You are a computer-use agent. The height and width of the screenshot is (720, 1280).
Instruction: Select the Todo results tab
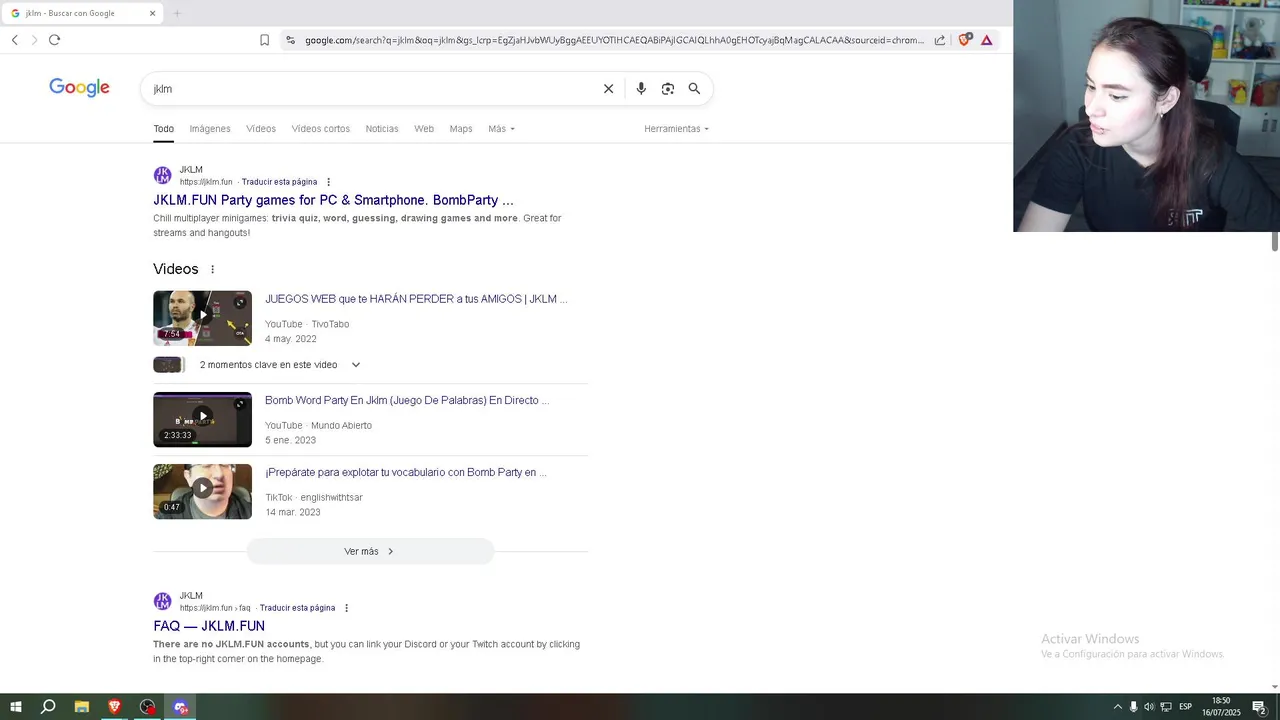coord(164,129)
